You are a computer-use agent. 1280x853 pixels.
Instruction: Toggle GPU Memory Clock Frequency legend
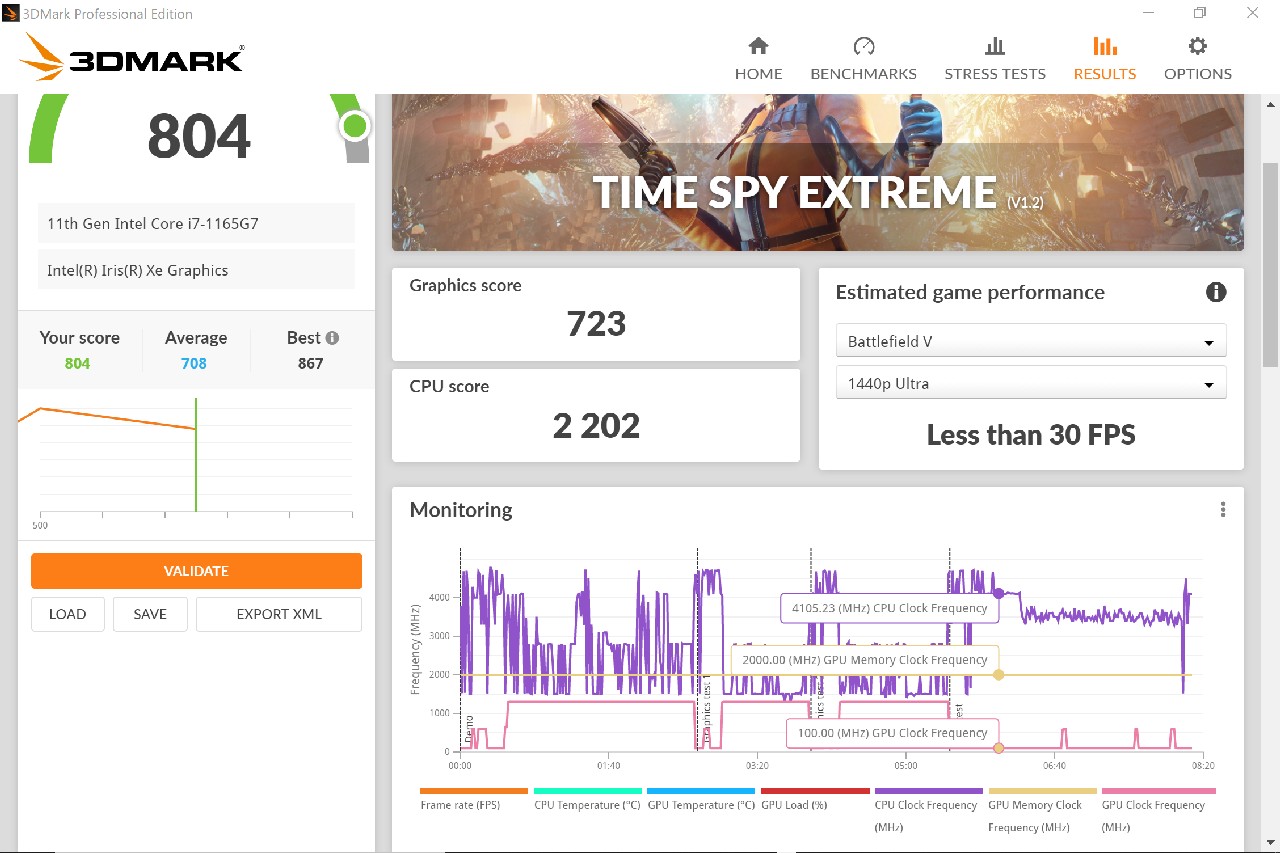1041,809
